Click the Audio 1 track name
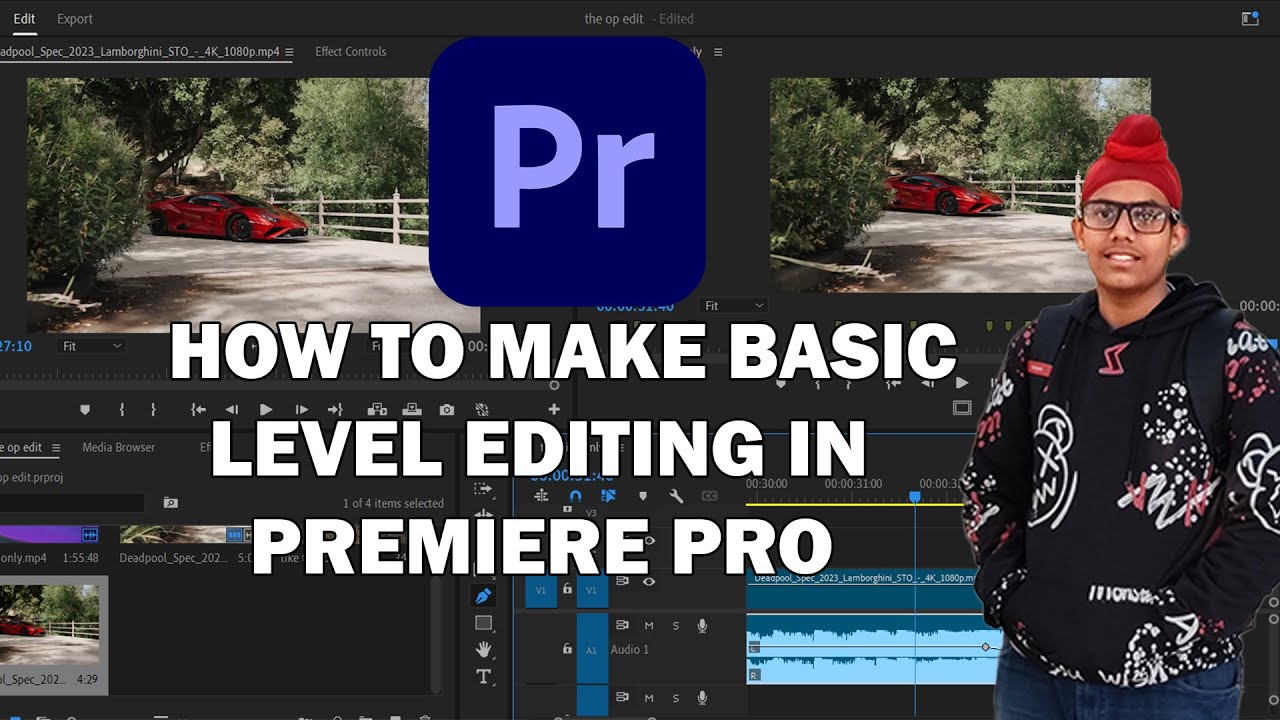 630,649
